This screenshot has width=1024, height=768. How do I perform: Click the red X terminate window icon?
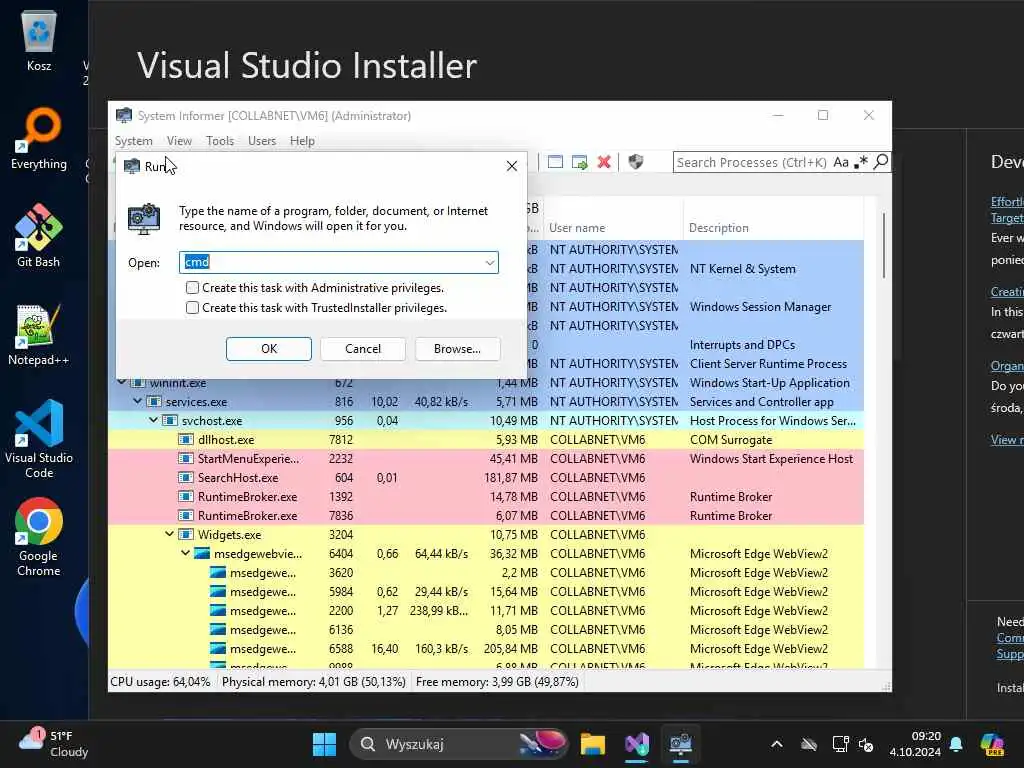pos(604,162)
